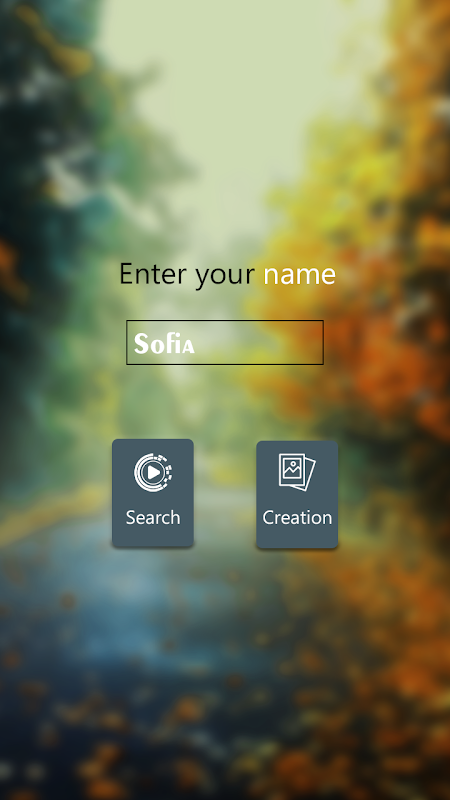Screen dimensions: 450x800
Task: Click the word 'your' in heading
Action: tap(225, 276)
